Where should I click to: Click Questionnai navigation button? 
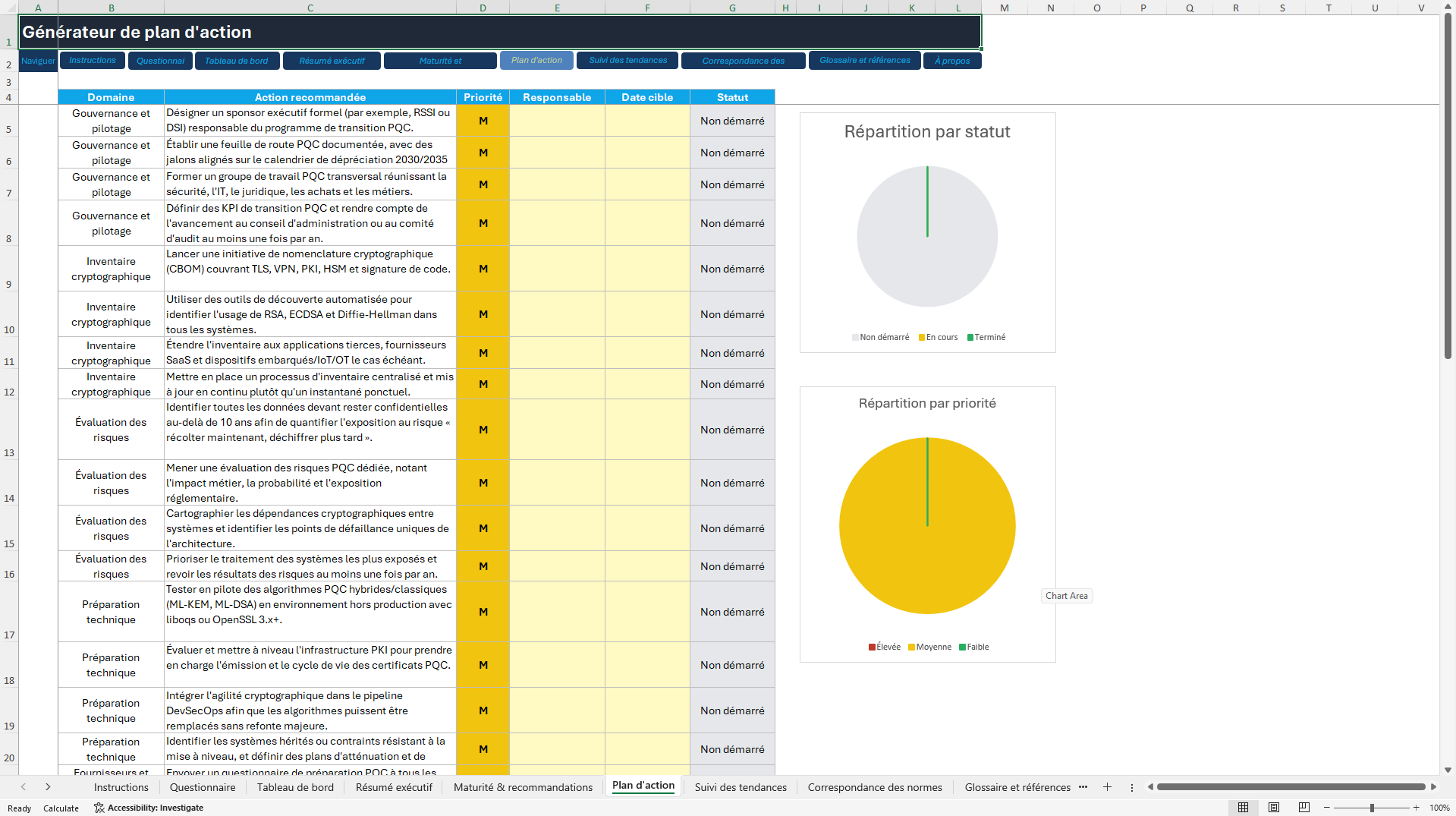pos(160,61)
